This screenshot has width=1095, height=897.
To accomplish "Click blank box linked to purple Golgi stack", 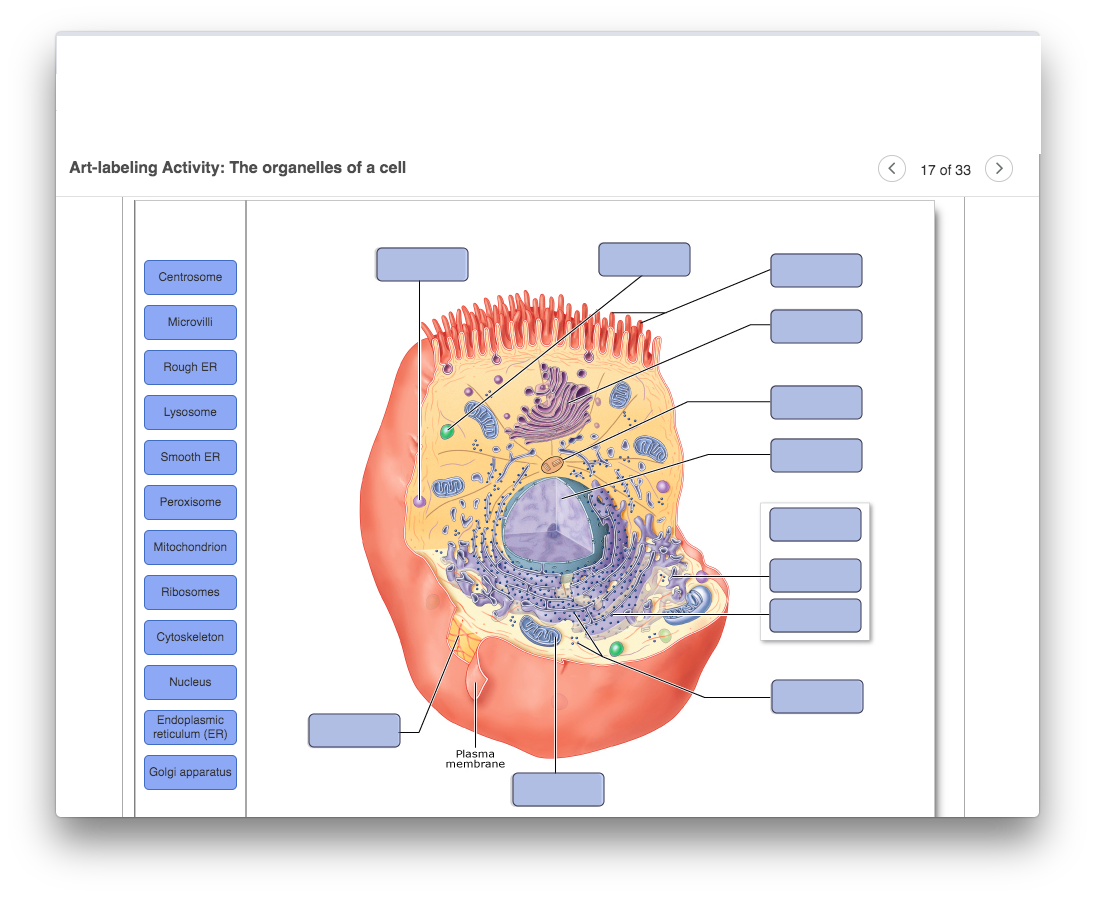I will coord(816,326).
